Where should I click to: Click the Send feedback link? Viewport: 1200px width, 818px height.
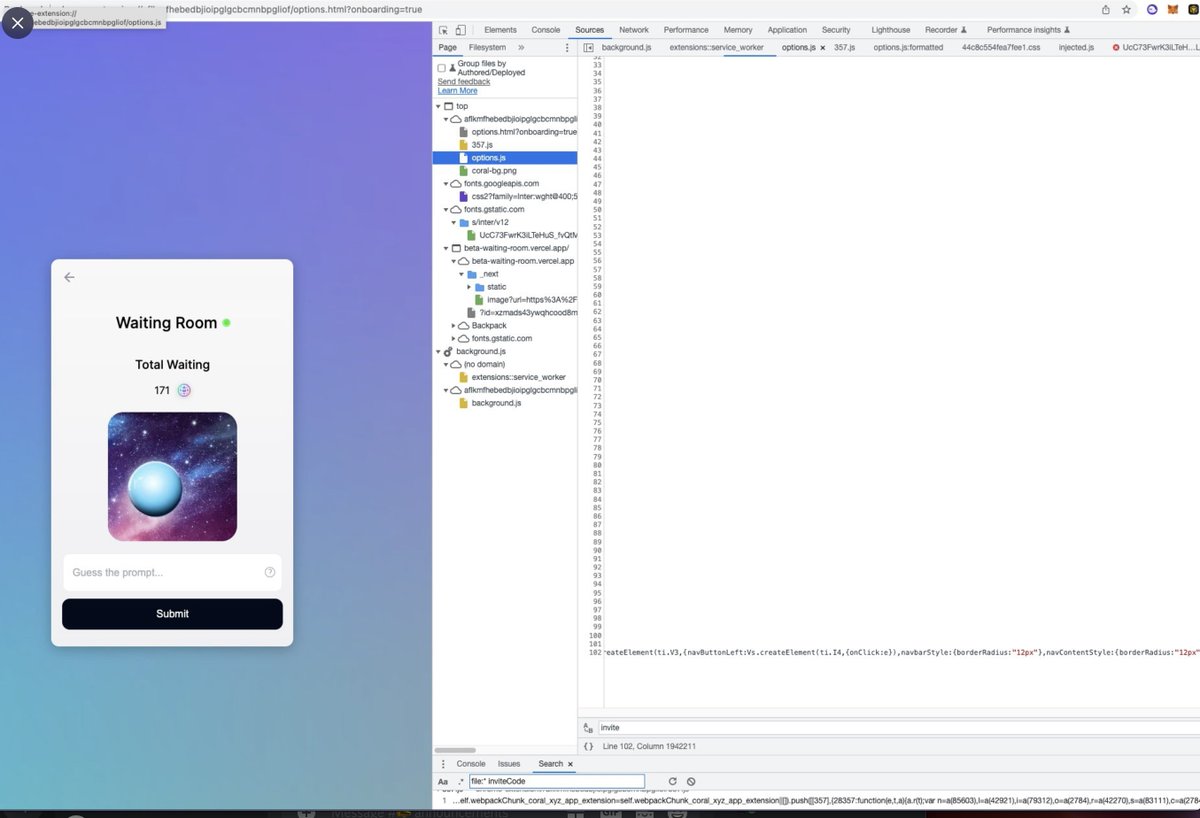click(x=464, y=82)
